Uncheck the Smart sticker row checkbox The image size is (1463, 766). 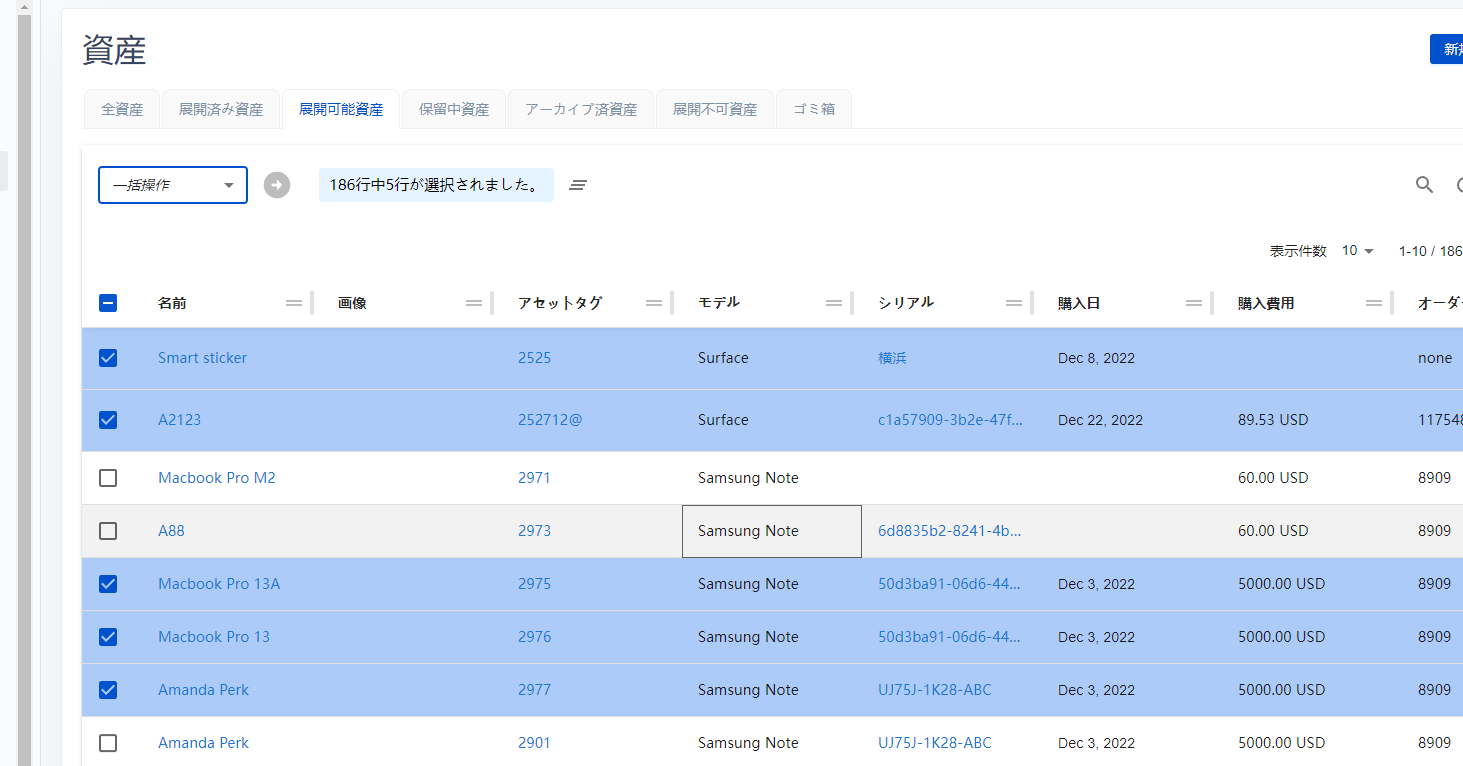(x=108, y=358)
